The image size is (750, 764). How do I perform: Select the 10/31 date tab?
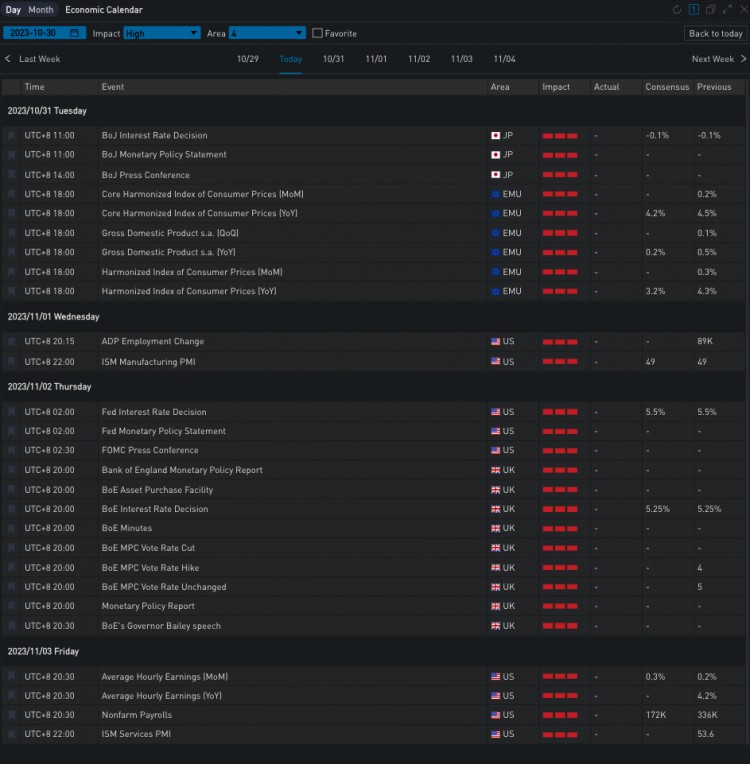pos(333,59)
